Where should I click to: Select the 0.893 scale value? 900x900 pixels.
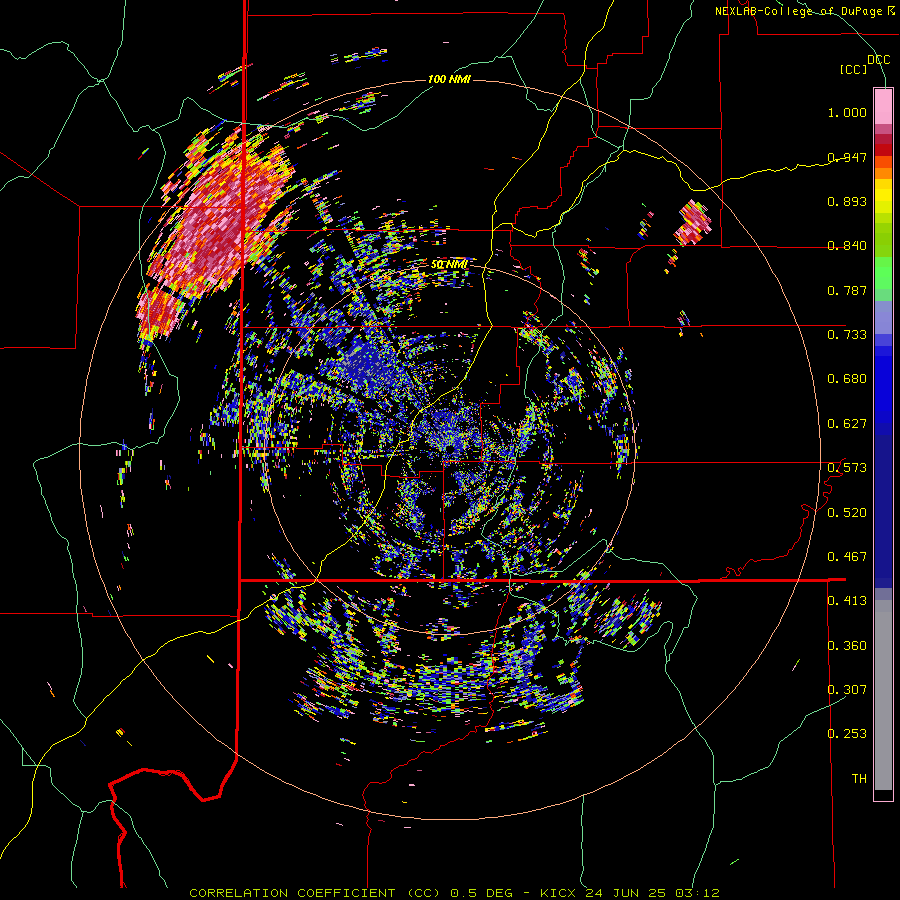(x=847, y=201)
